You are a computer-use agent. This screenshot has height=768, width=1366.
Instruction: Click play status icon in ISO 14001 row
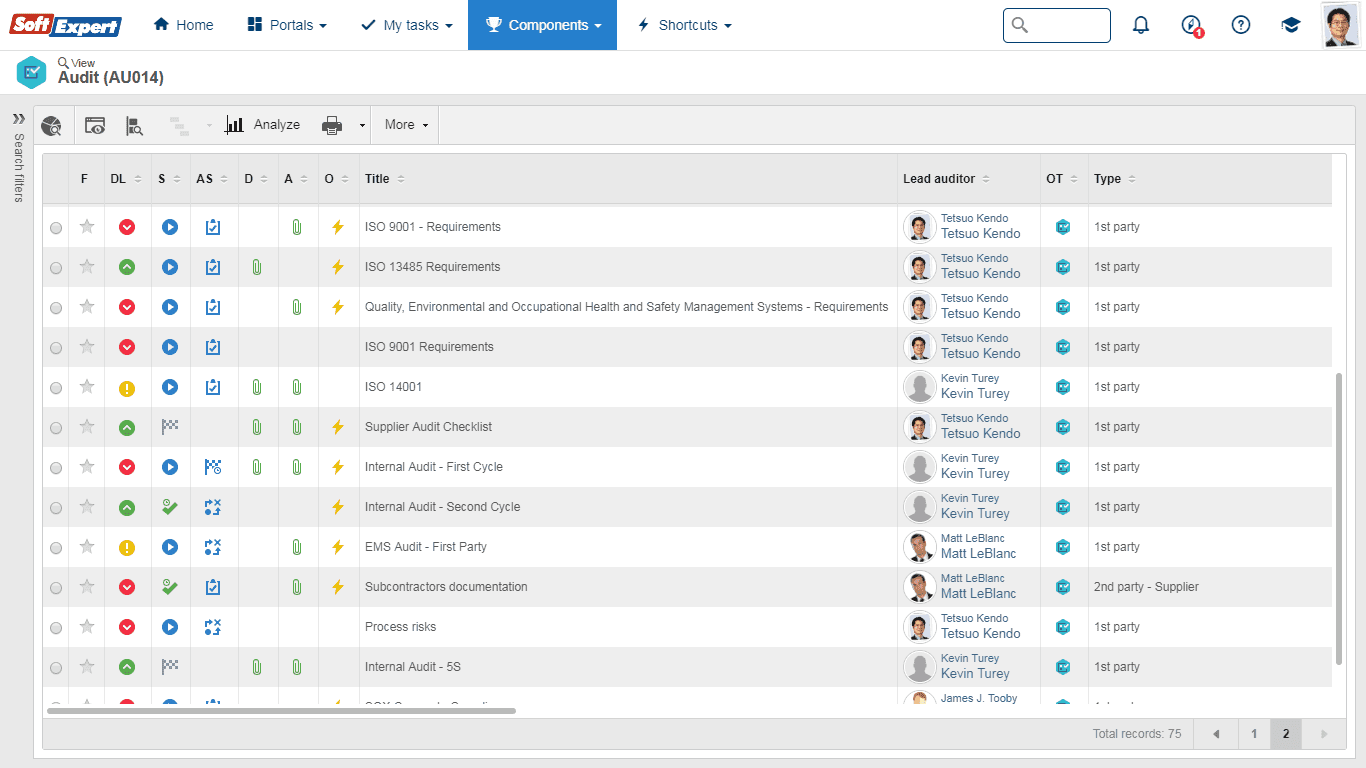[x=170, y=387]
